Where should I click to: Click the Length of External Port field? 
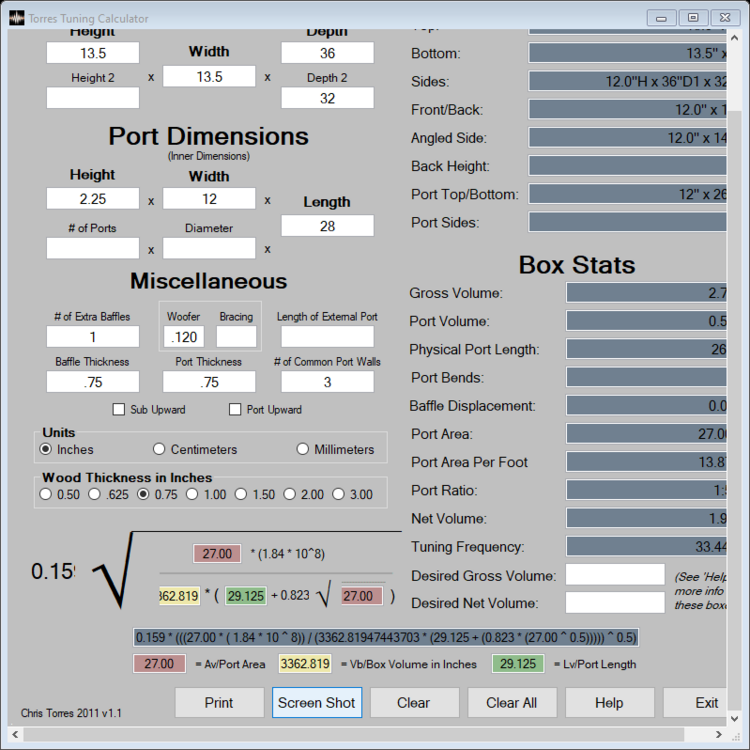pos(327,337)
